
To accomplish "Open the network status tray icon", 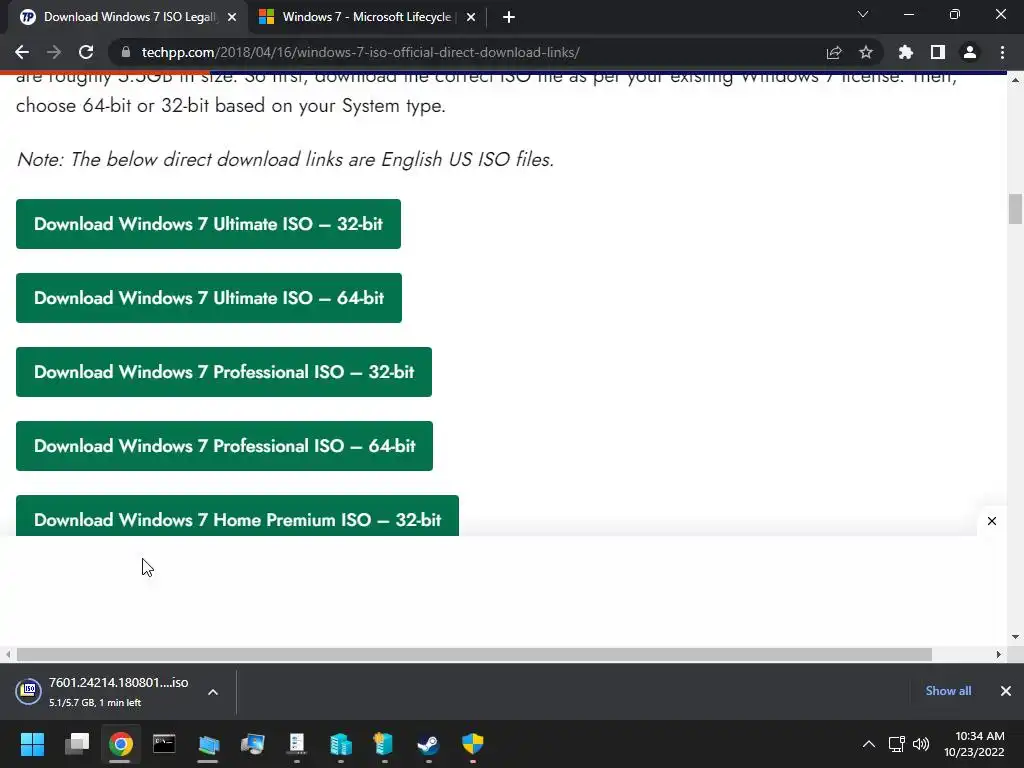I will point(897,744).
